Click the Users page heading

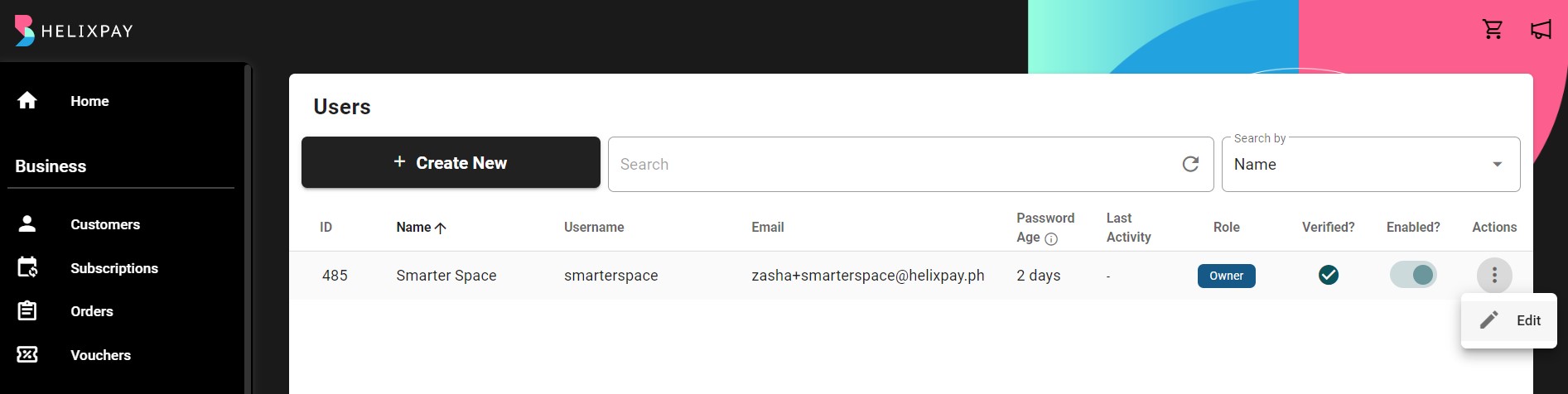coord(342,107)
